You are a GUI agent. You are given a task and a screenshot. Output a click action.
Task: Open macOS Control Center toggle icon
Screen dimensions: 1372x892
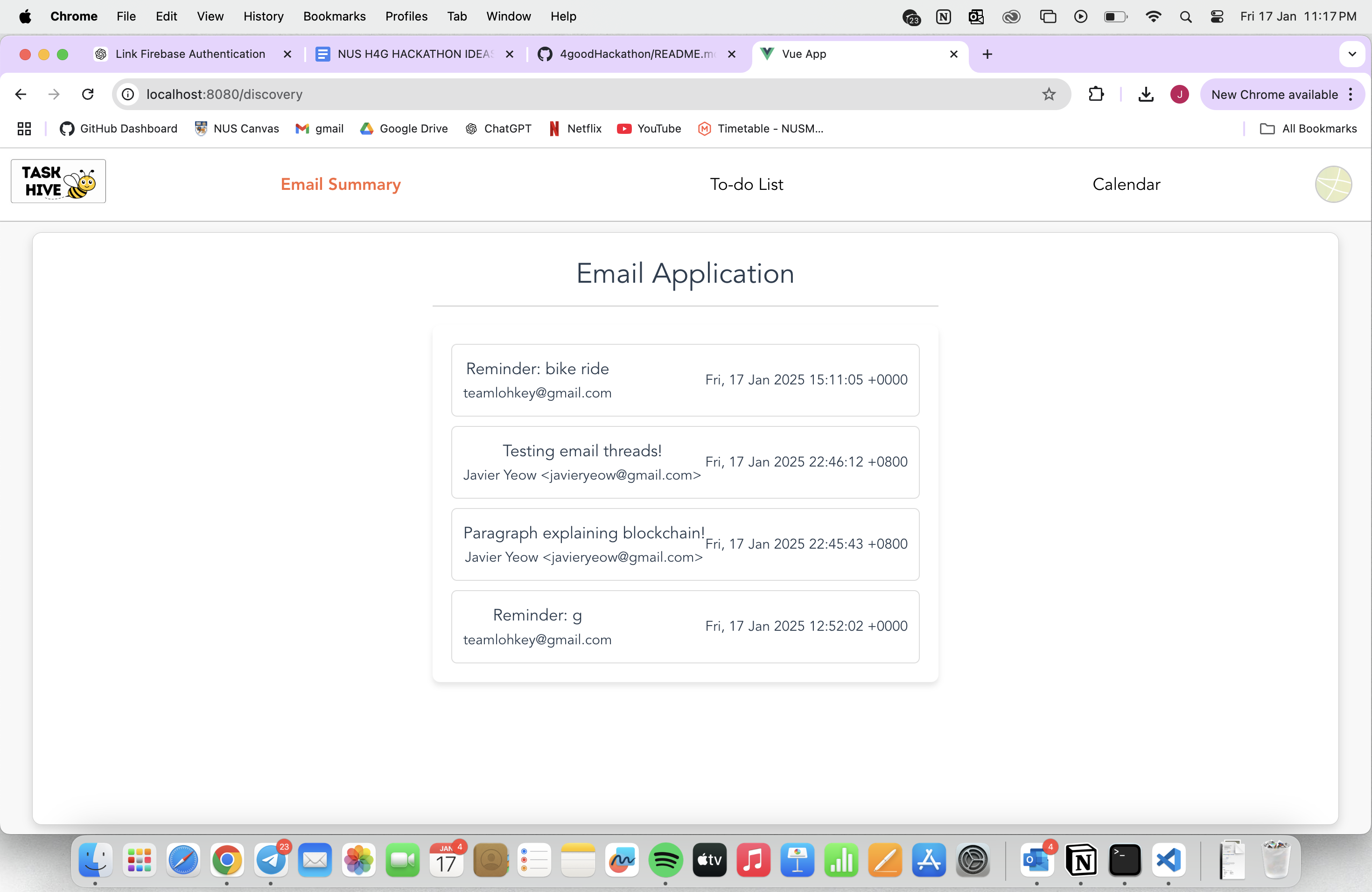pyautogui.click(x=1216, y=16)
